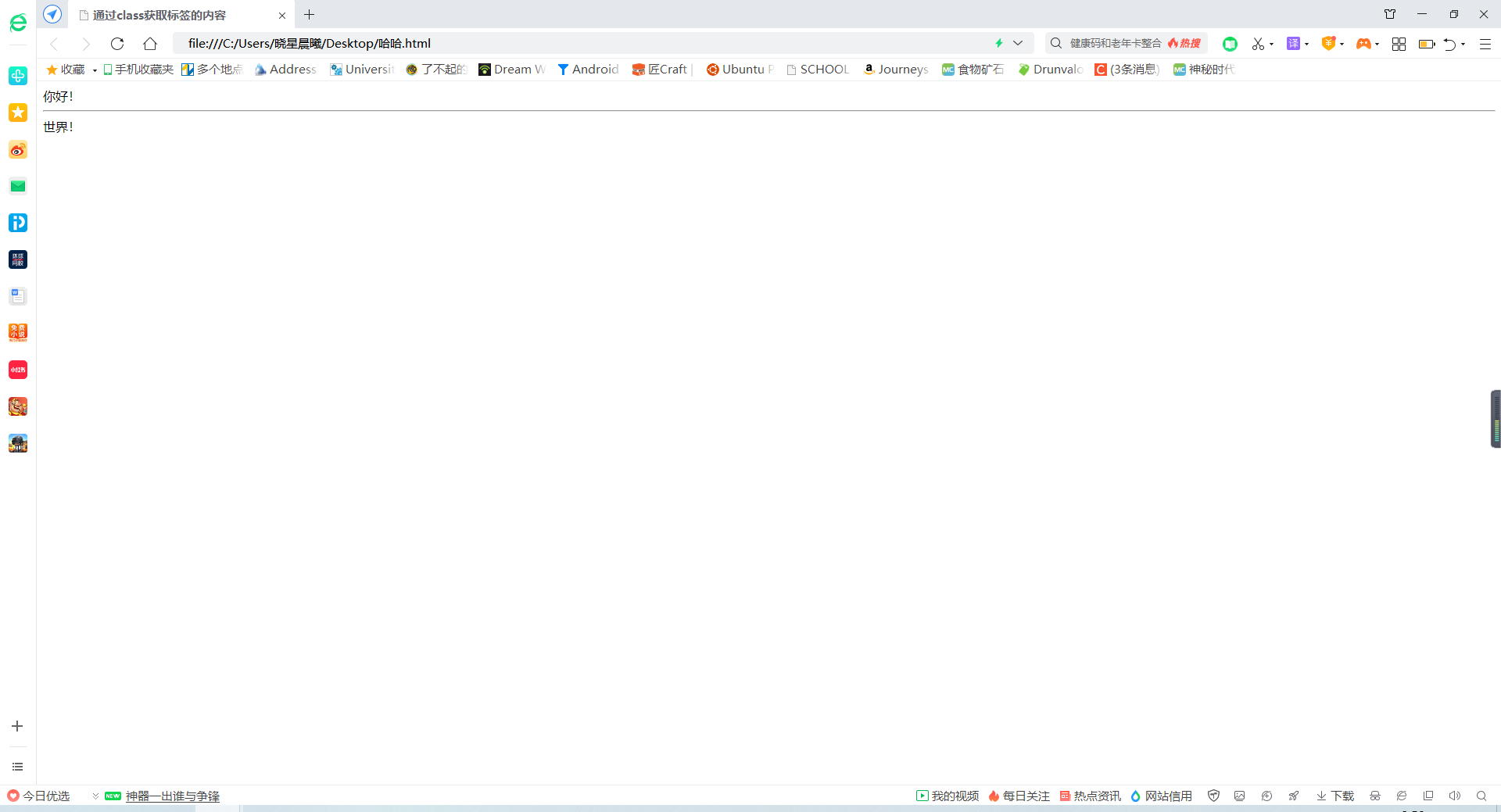Image resolution: width=1501 pixels, height=812 pixels.
Task: Click the 神器—出谁与争锋 news link
Action: click(x=173, y=796)
